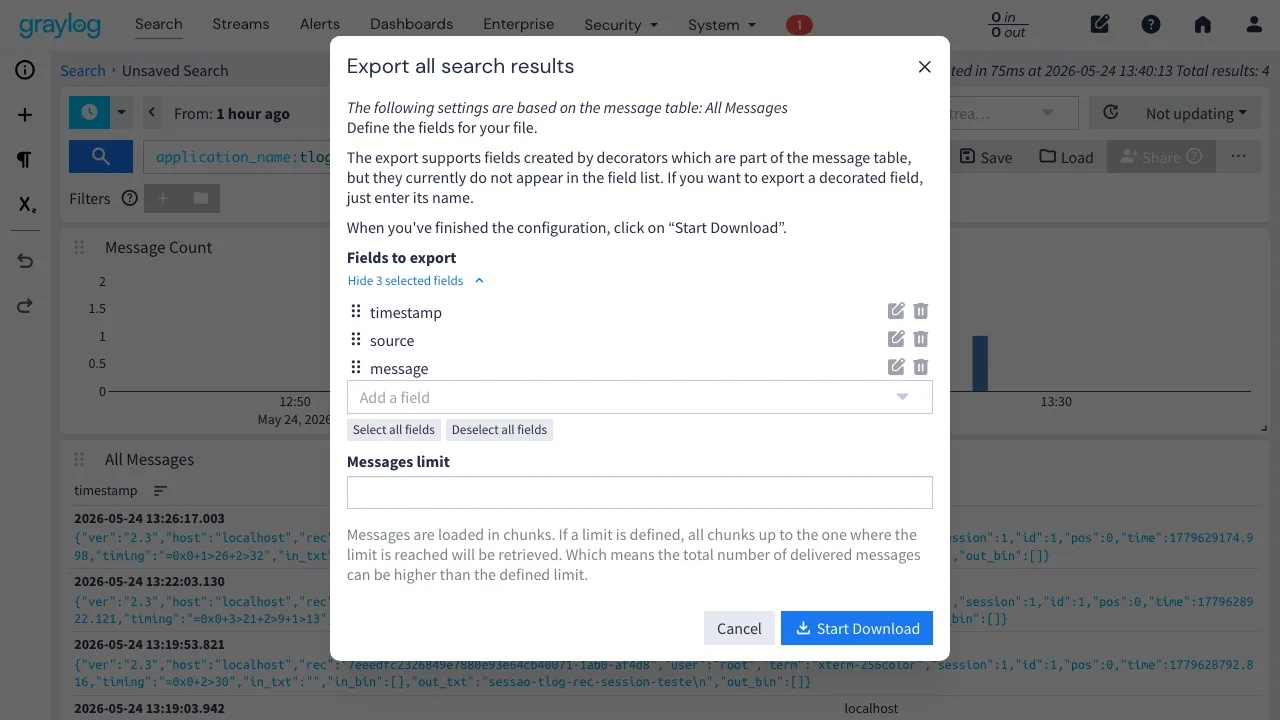
Task: Delete the source field with trash icon
Action: (x=921, y=339)
